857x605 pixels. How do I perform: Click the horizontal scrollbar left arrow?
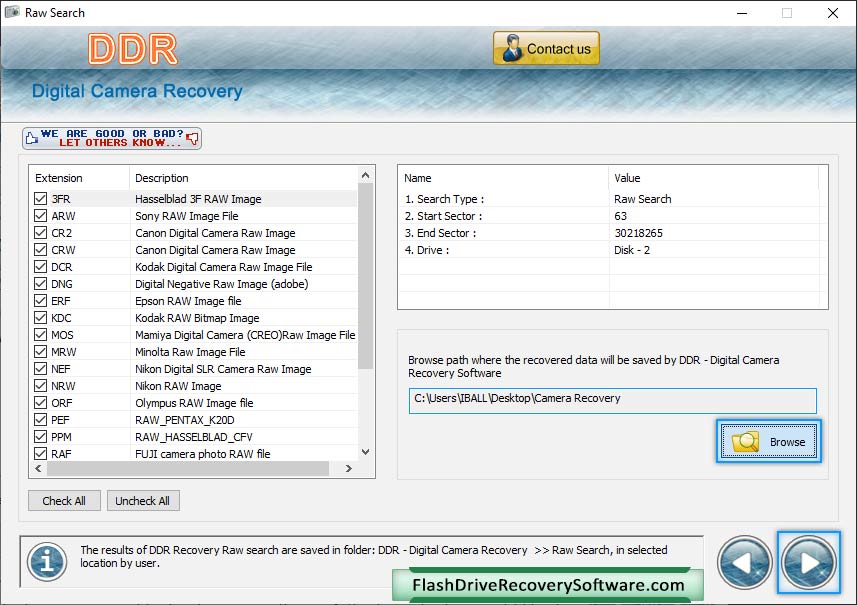pos(38,468)
